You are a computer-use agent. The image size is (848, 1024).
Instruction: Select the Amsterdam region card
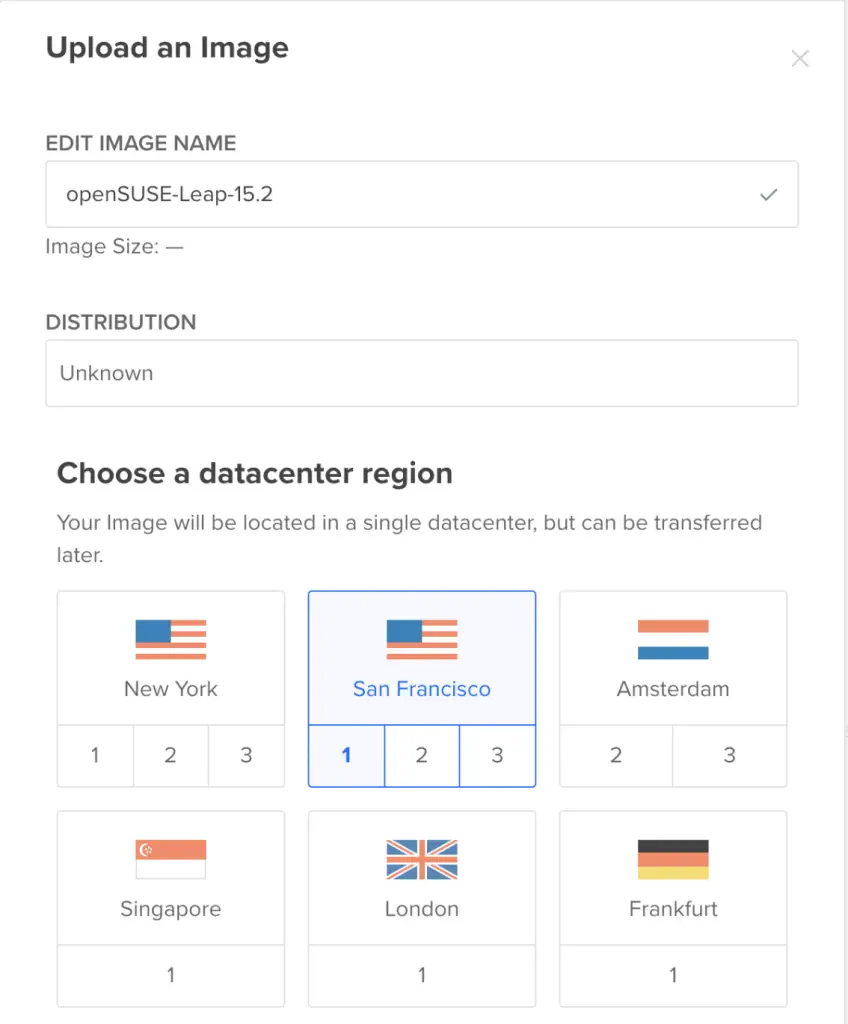(x=672, y=658)
